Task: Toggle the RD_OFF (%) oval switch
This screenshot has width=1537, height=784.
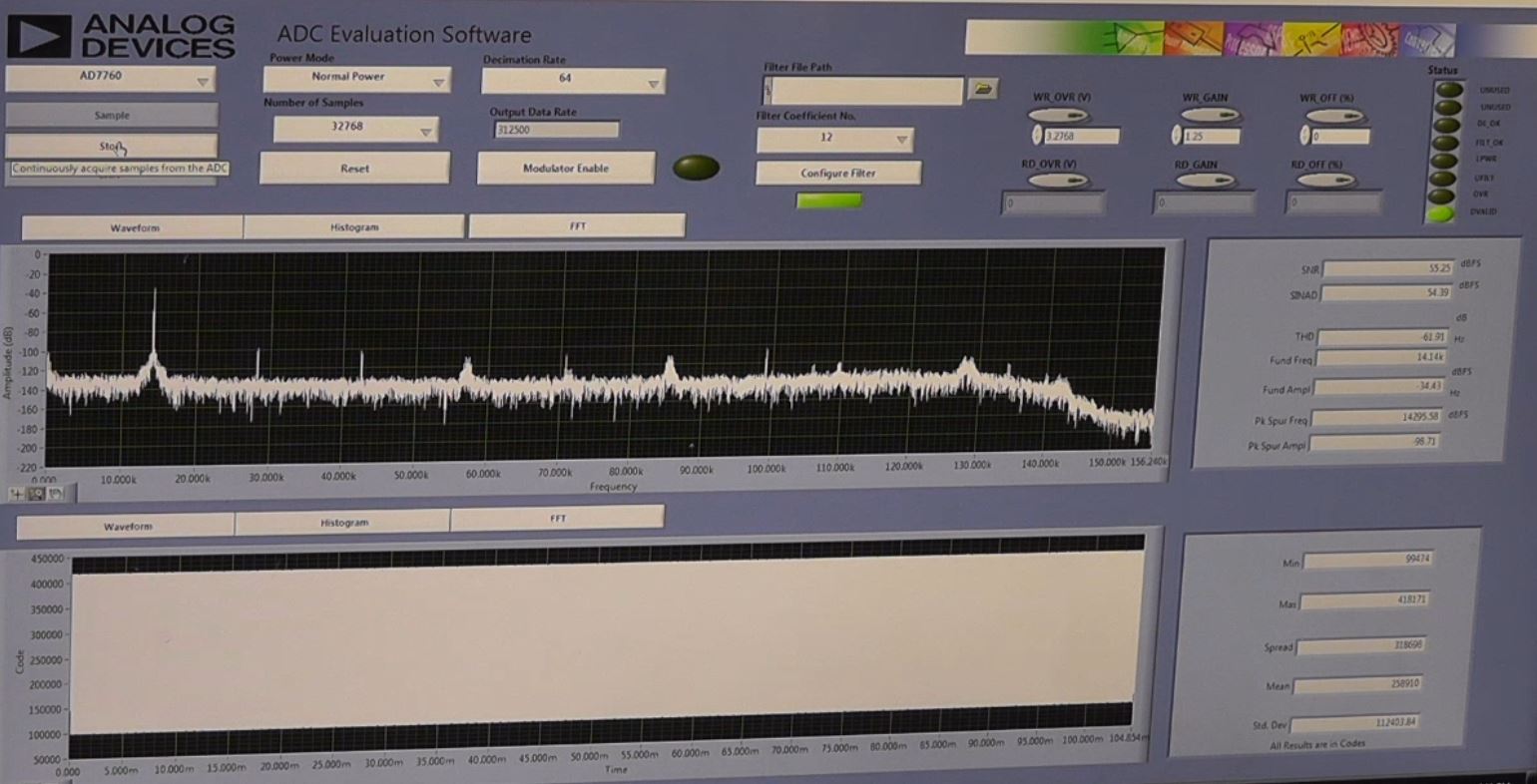Action: (x=1323, y=182)
